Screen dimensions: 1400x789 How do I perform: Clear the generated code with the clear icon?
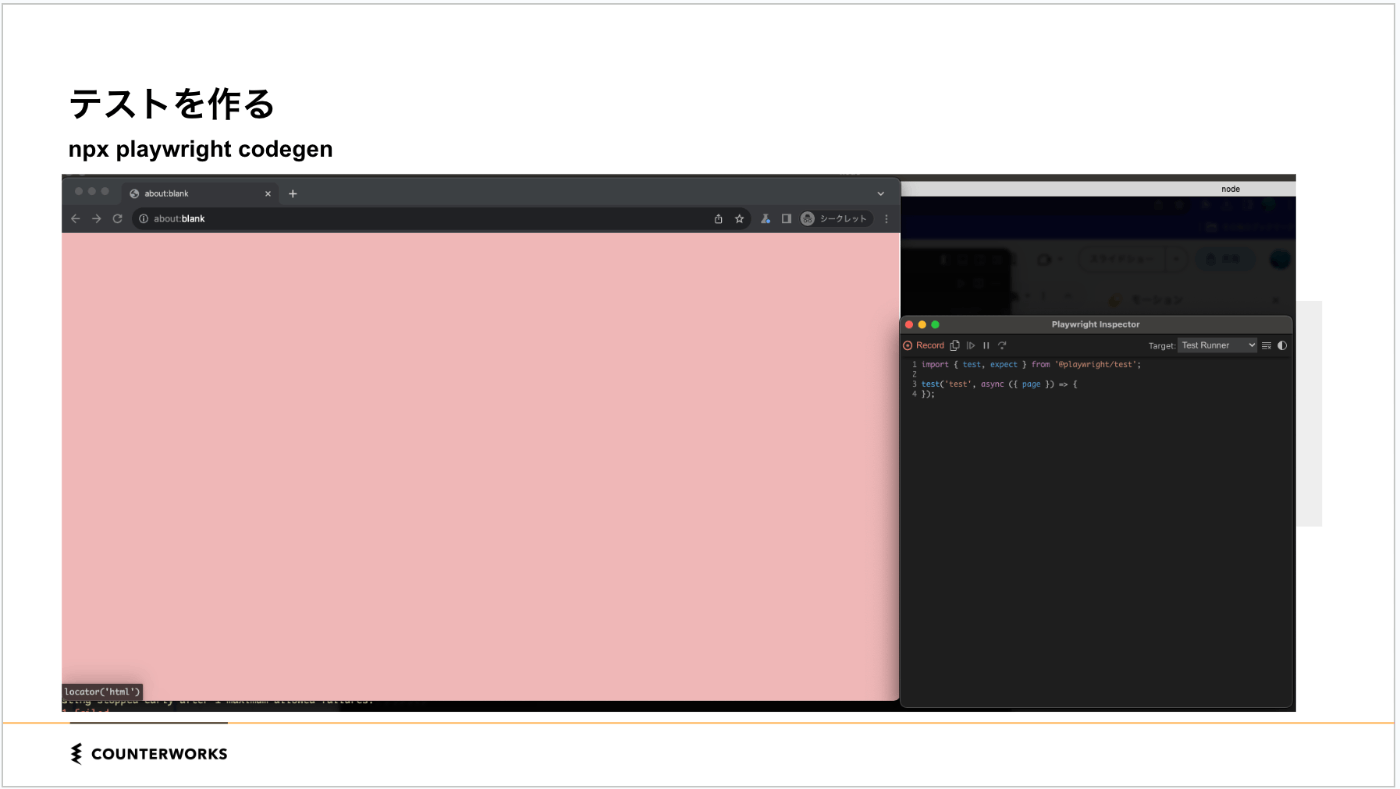pos(1266,345)
